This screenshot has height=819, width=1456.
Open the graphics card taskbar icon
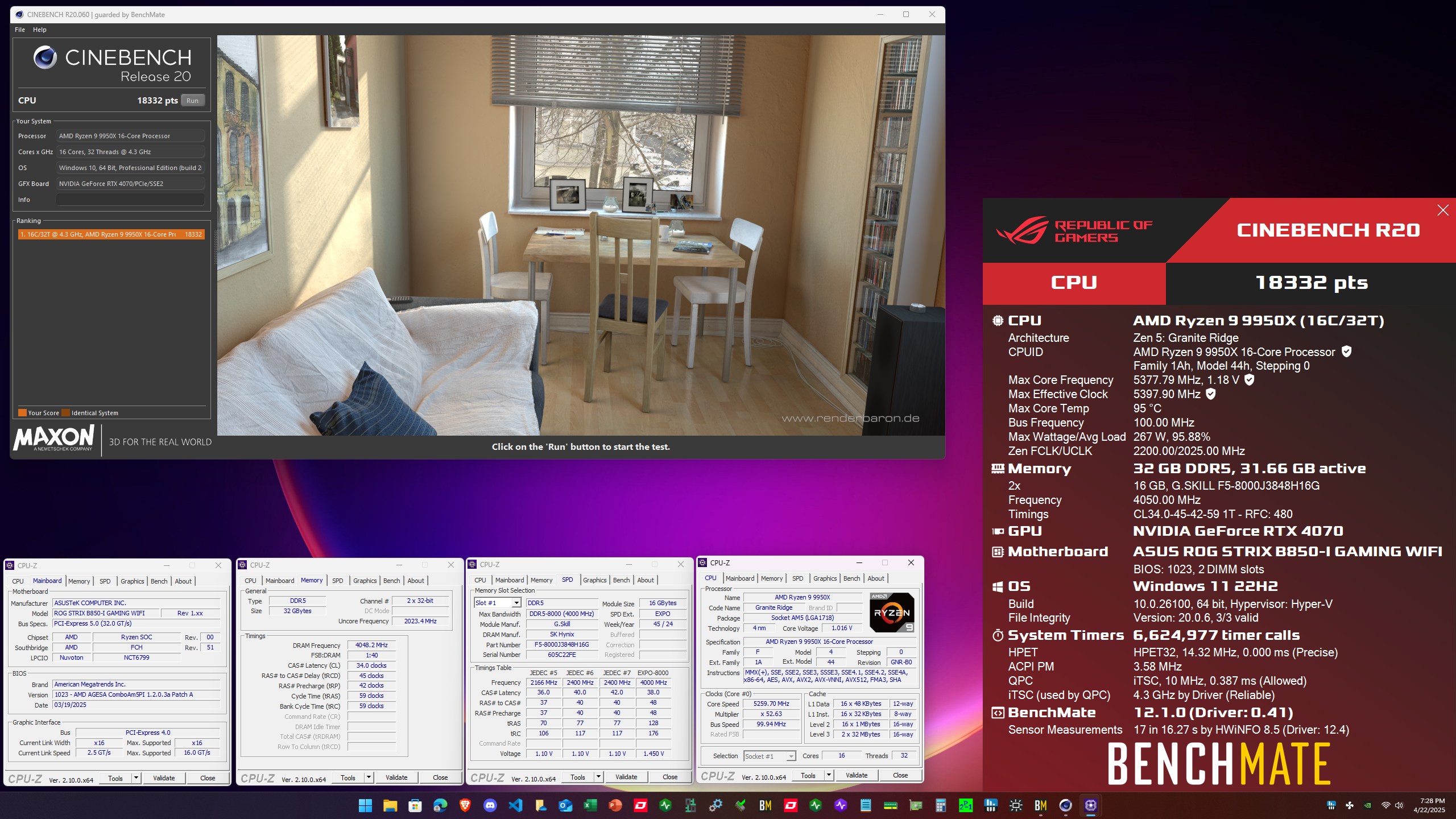916,805
